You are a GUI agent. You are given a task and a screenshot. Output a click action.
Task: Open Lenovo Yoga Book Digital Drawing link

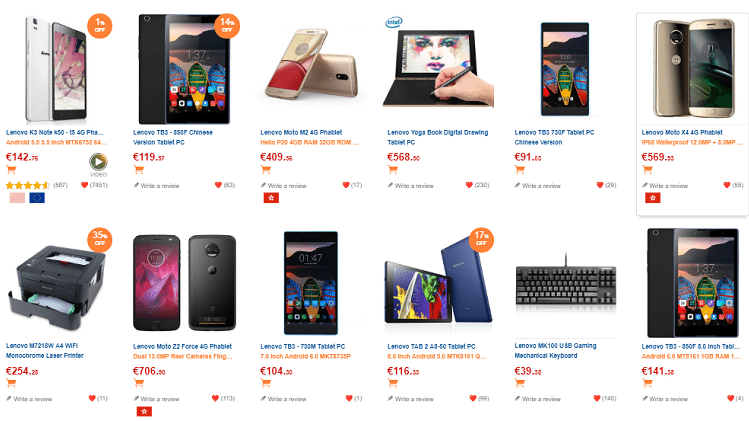(x=438, y=137)
